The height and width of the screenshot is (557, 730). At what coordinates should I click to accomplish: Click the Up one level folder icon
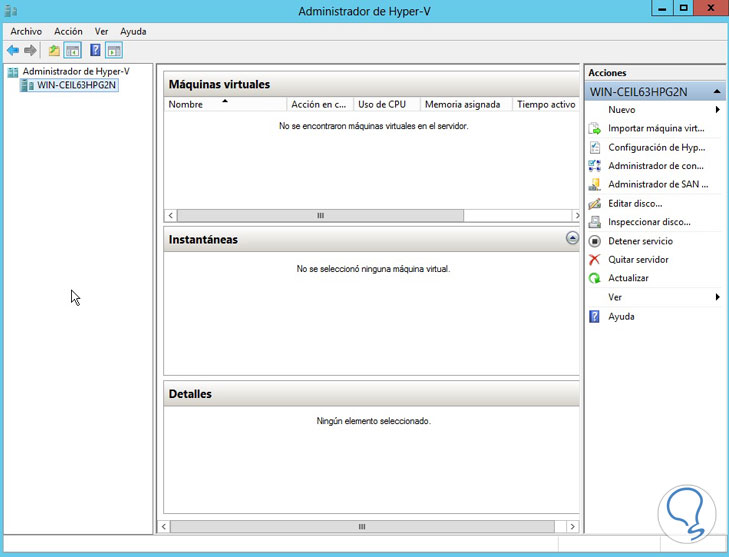pyautogui.click(x=54, y=50)
